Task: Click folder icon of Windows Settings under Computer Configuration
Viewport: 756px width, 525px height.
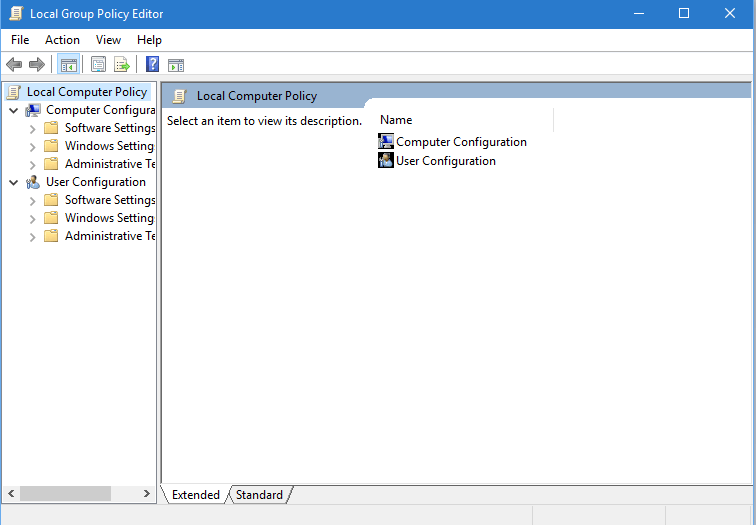Action: pos(51,146)
